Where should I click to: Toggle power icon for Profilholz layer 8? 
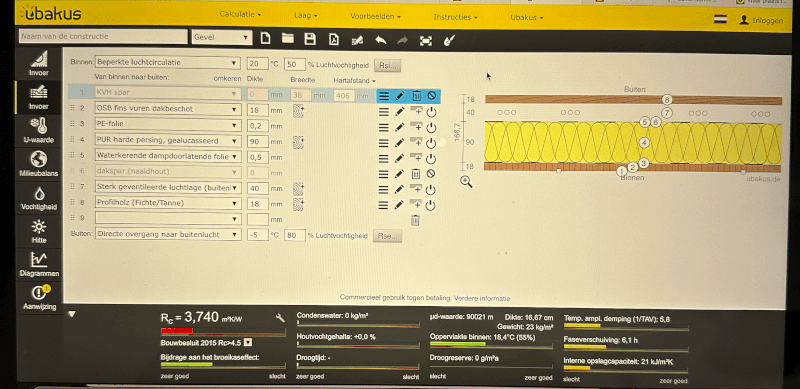(431, 206)
